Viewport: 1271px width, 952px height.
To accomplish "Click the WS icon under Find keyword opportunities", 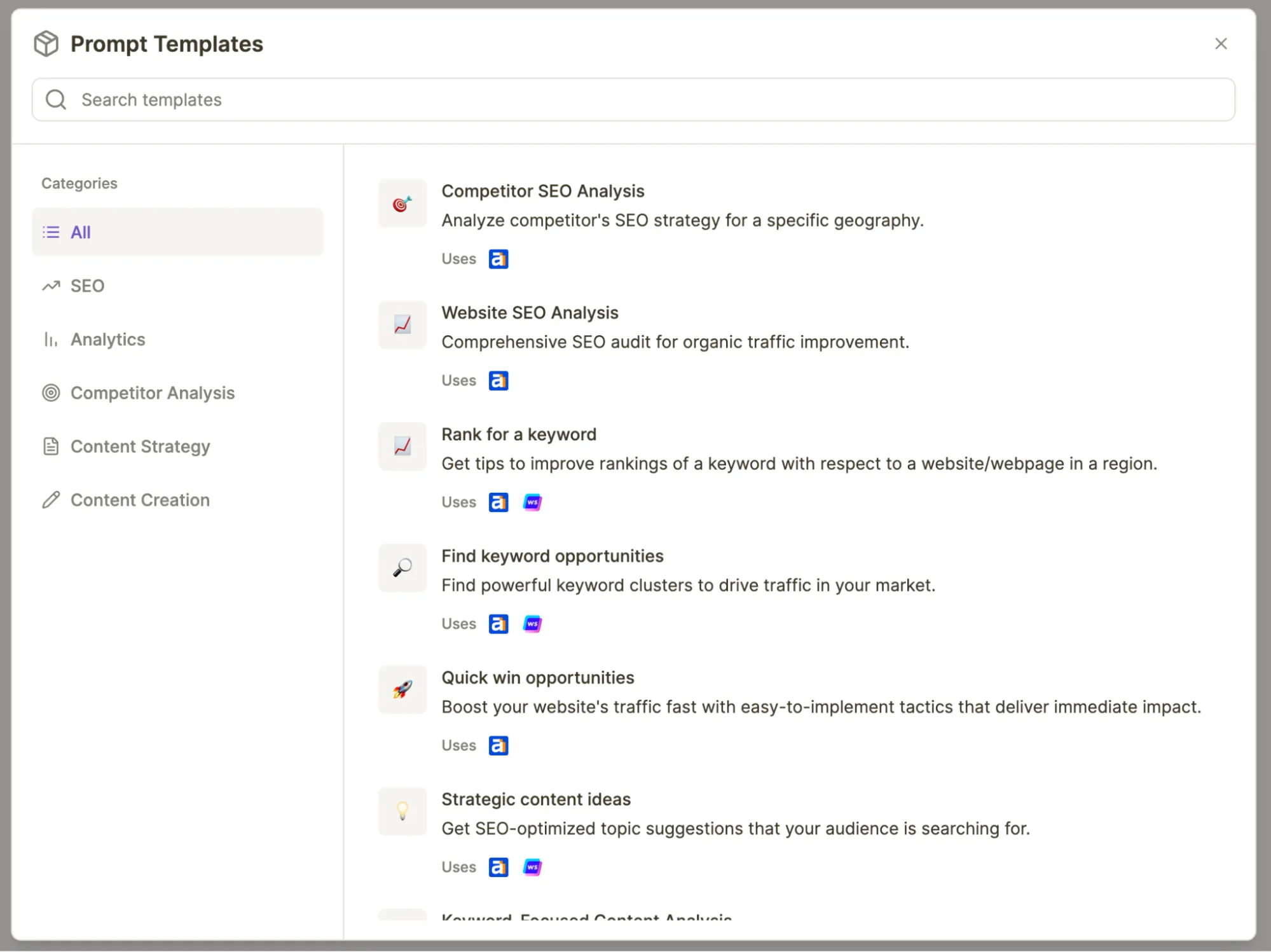I will click(x=532, y=624).
